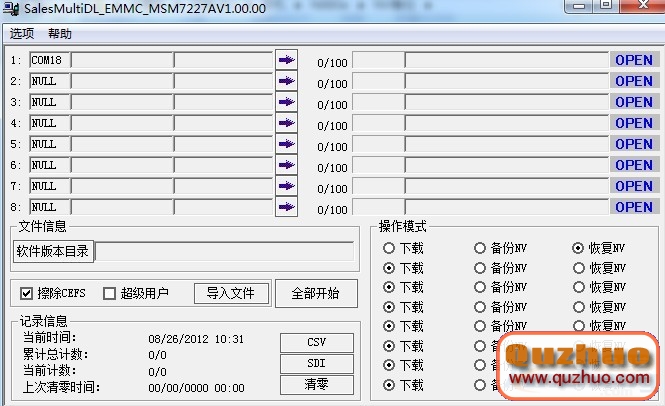Screen dimensions: 665x406
Task: Select 下载 radio in seventh mode row
Action: click(389, 365)
